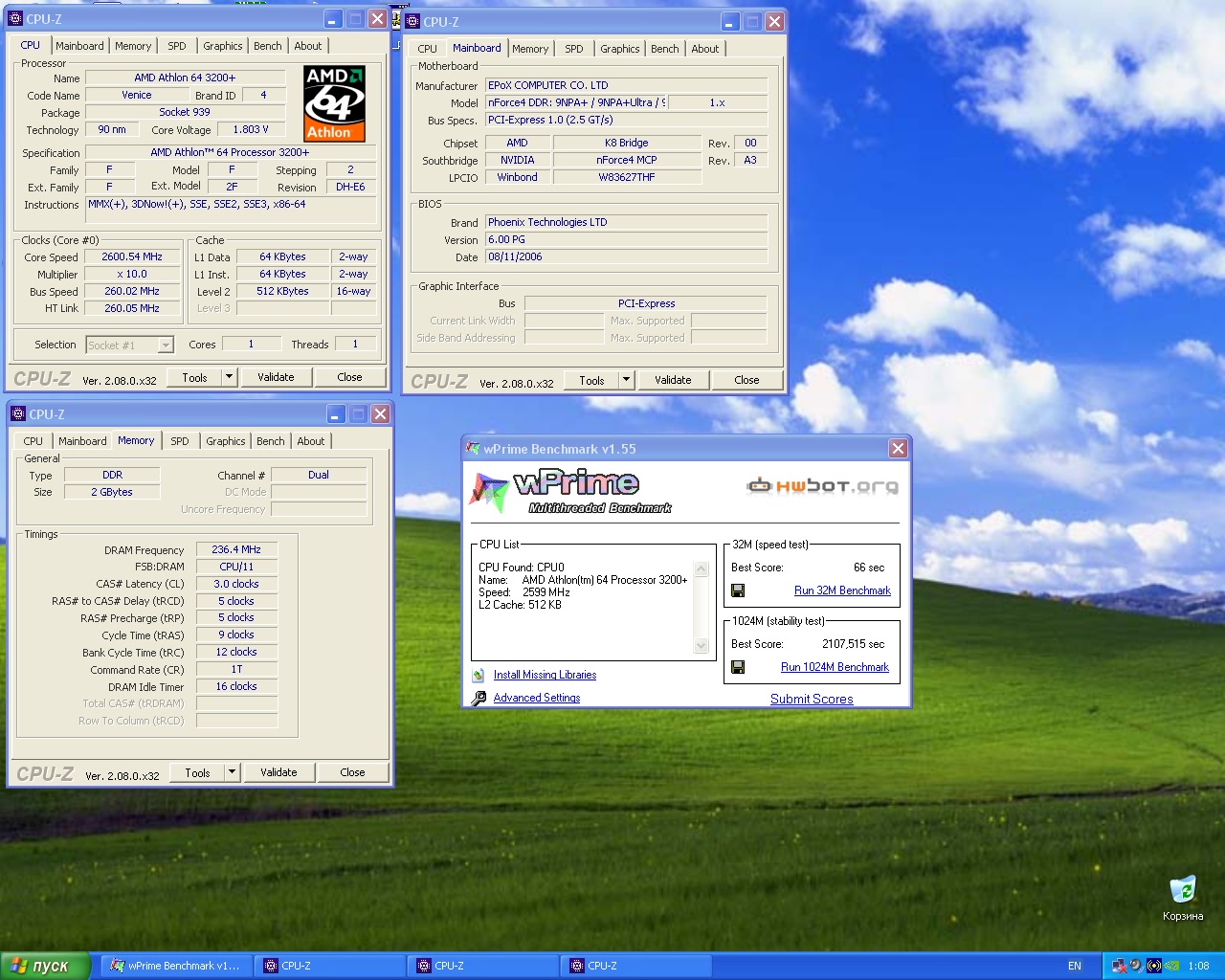Switch to the Mainboard tab in the CPU window
This screenshot has height=980, width=1225.
(79, 46)
